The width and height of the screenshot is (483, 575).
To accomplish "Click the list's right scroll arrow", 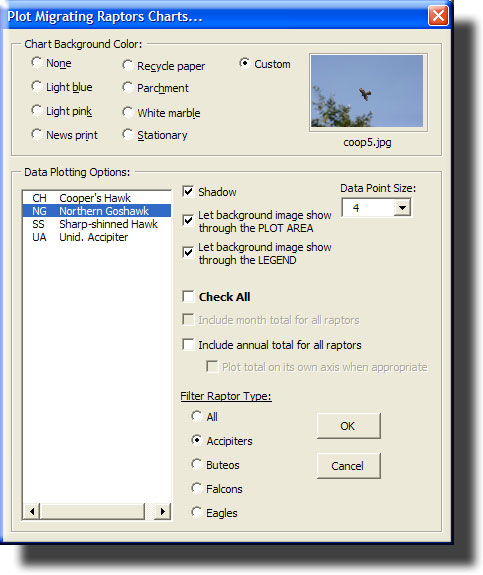I will [x=162, y=511].
